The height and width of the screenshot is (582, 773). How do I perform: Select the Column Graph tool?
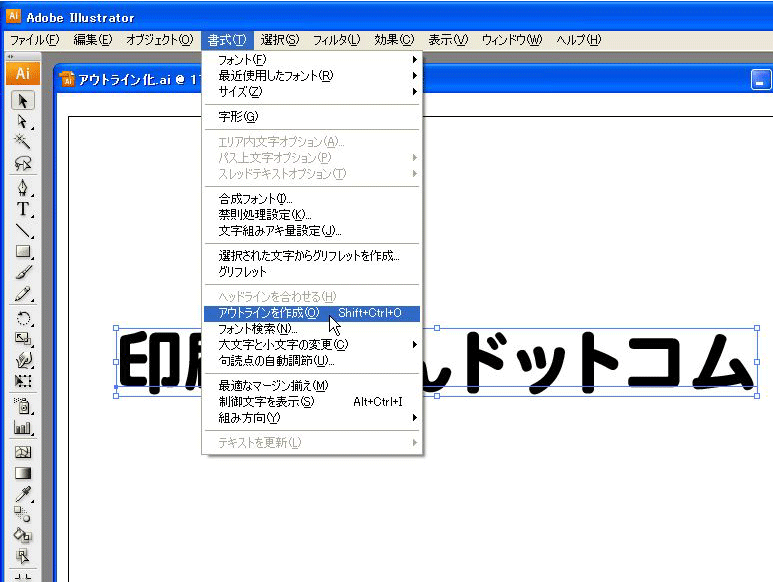pos(22,427)
